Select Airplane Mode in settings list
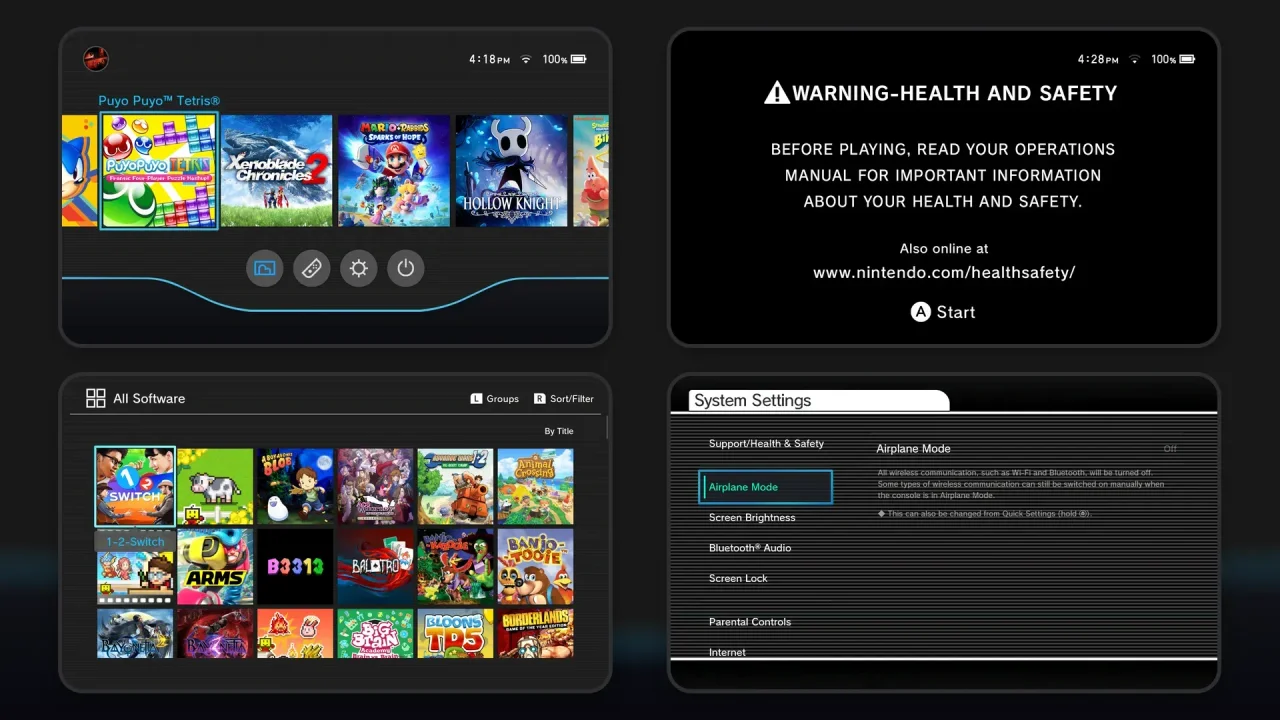The image size is (1280, 720). coord(766,487)
